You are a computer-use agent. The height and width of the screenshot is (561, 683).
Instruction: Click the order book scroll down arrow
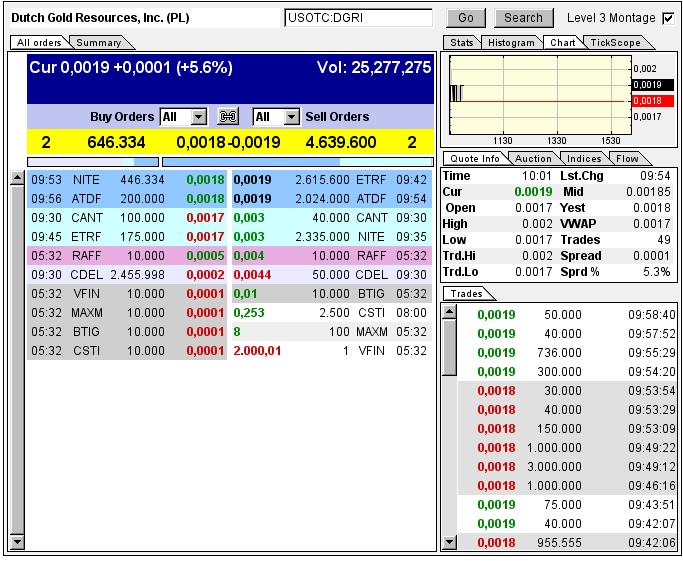[16, 542]
